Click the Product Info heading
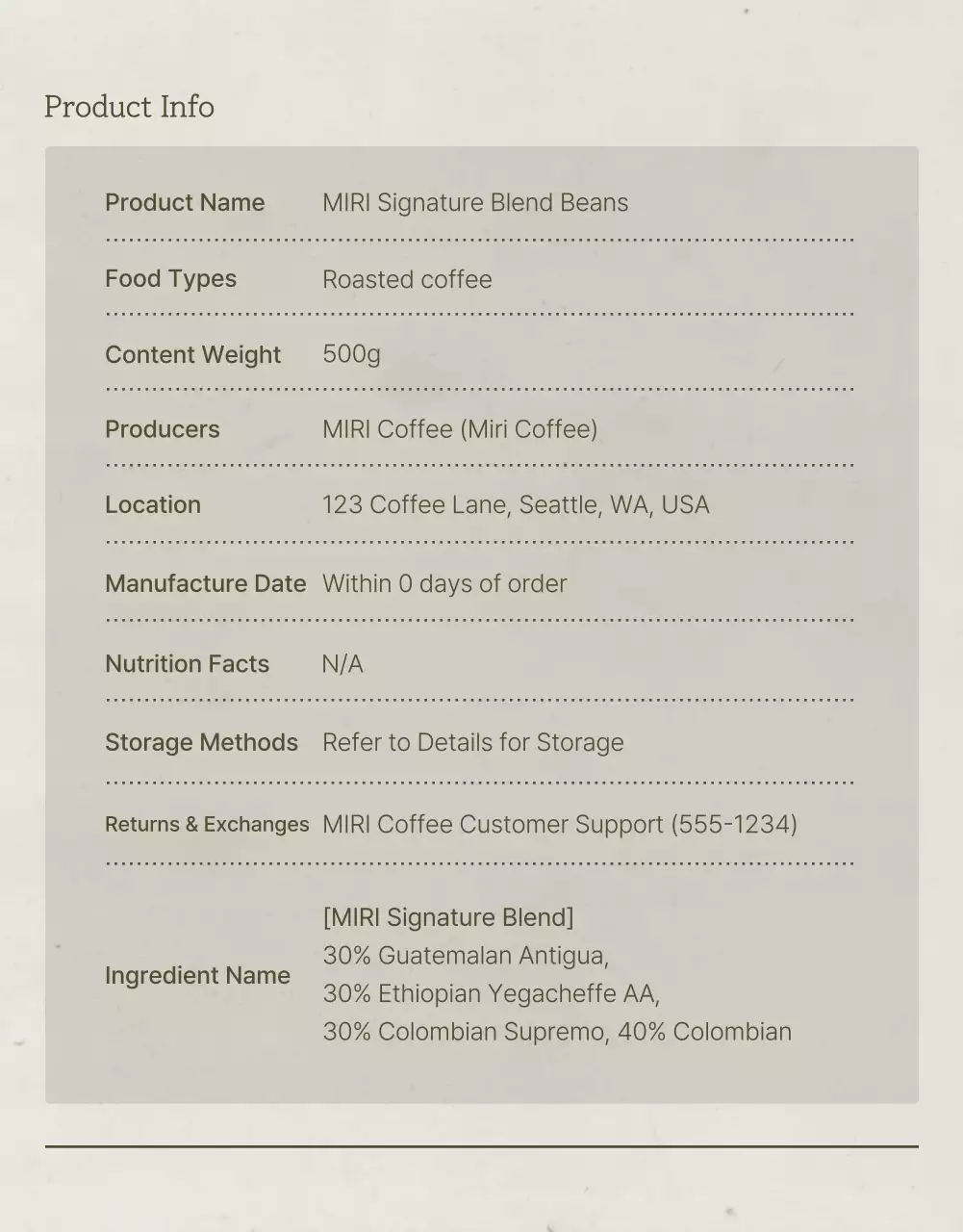The image size is (963, 1232). (129, 107)
